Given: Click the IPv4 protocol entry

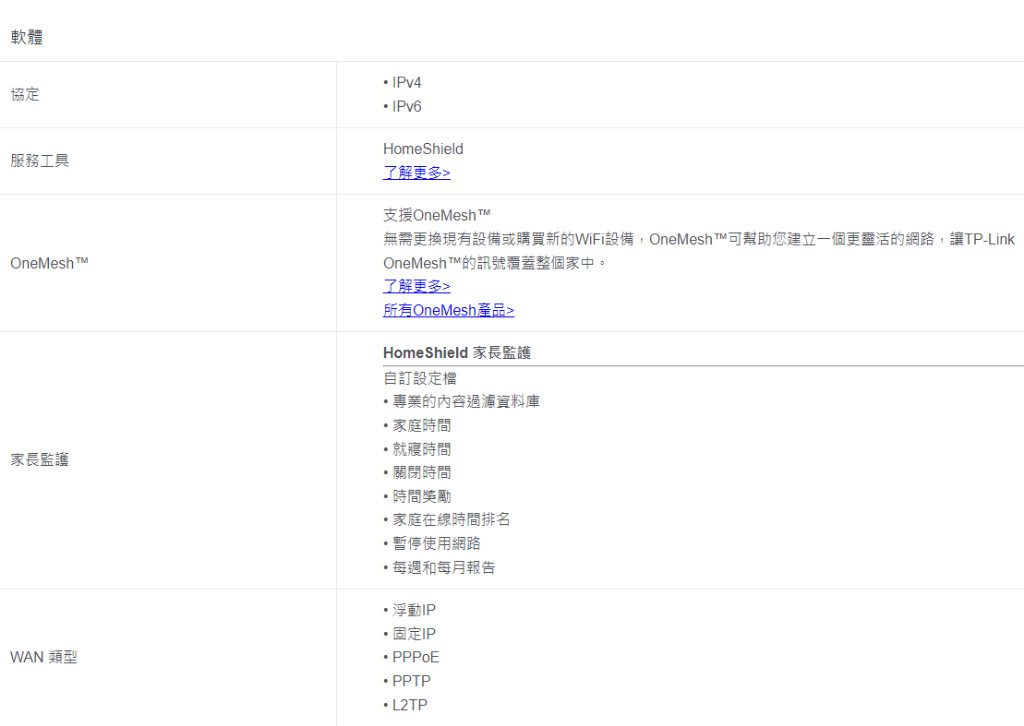Looking at the screenshot, I should tap(406, 83).
